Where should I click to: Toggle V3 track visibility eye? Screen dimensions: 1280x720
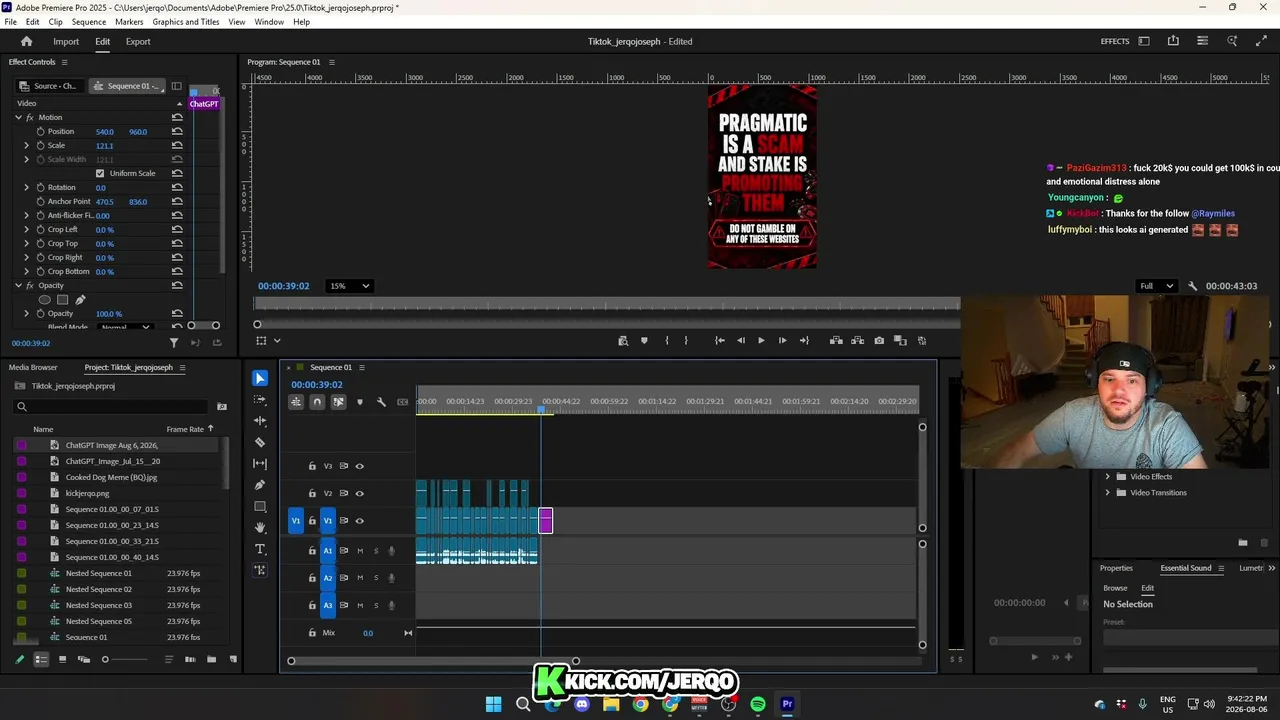click(x=360, y=466)
